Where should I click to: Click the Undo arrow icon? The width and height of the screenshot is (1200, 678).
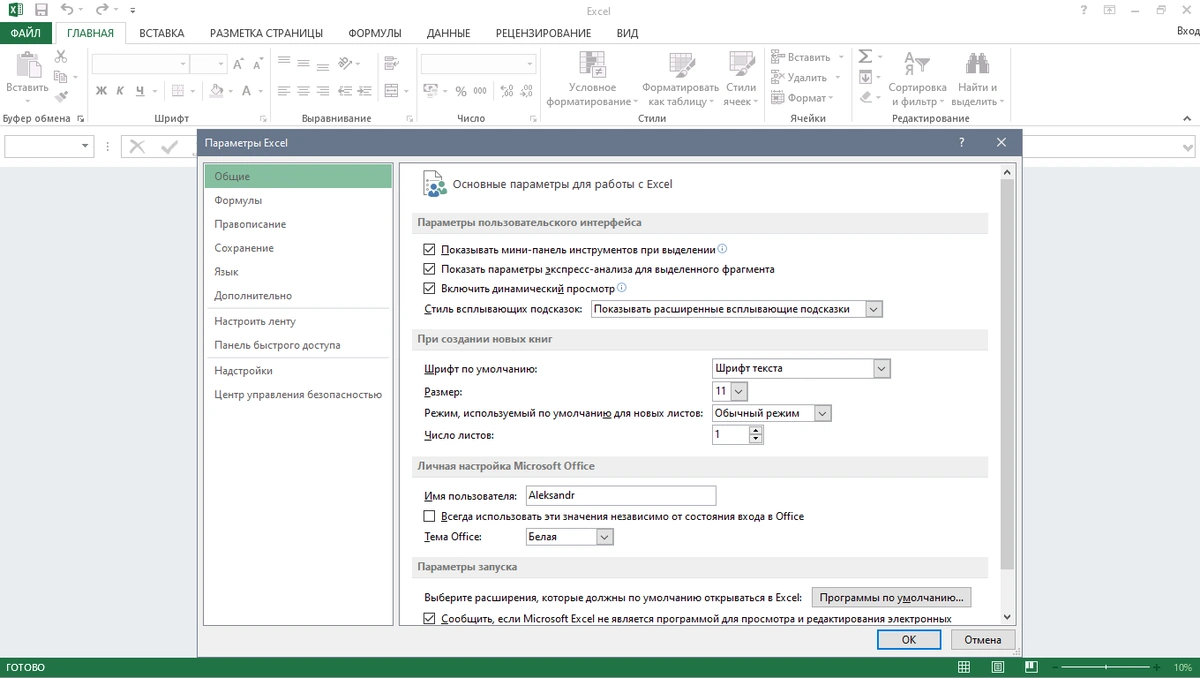66,10
